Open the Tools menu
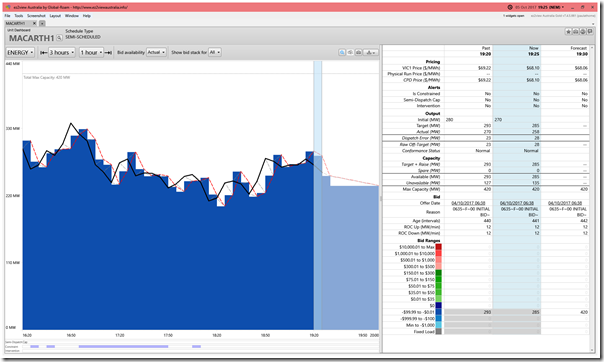 click(19, 16)
